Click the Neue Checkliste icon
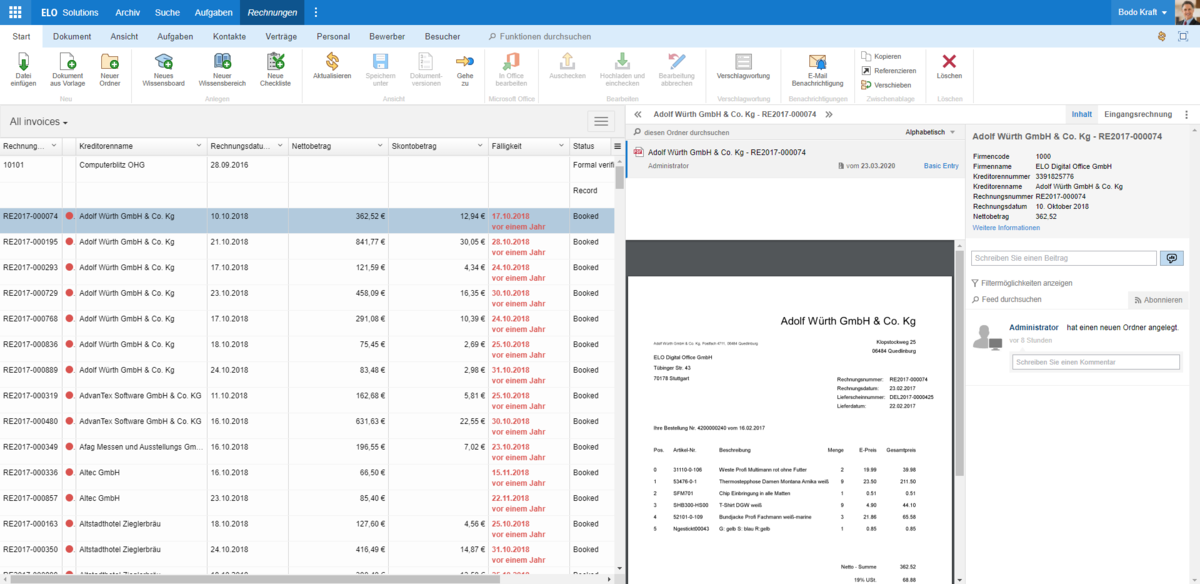 tap(275, 62)
